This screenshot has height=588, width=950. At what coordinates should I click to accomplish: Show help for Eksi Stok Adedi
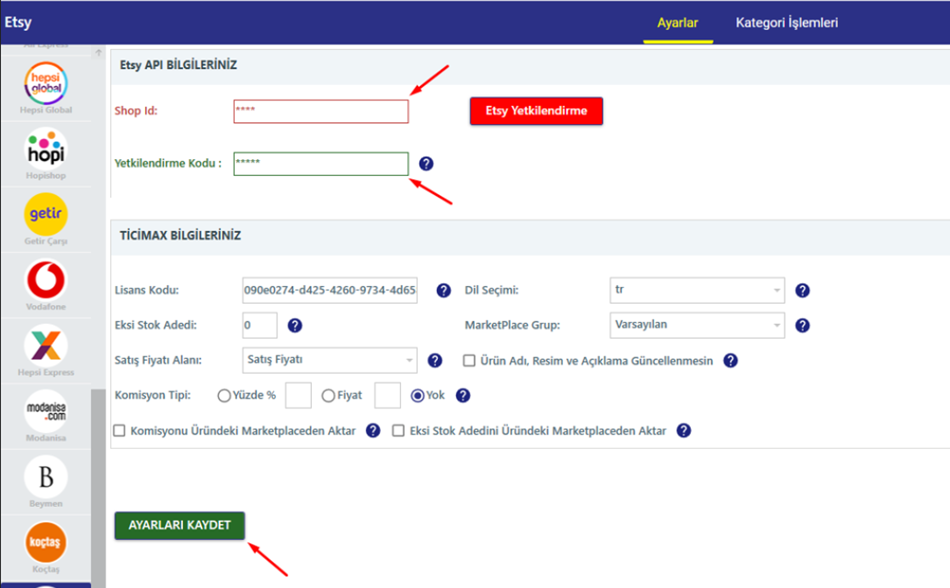[295, 326]
